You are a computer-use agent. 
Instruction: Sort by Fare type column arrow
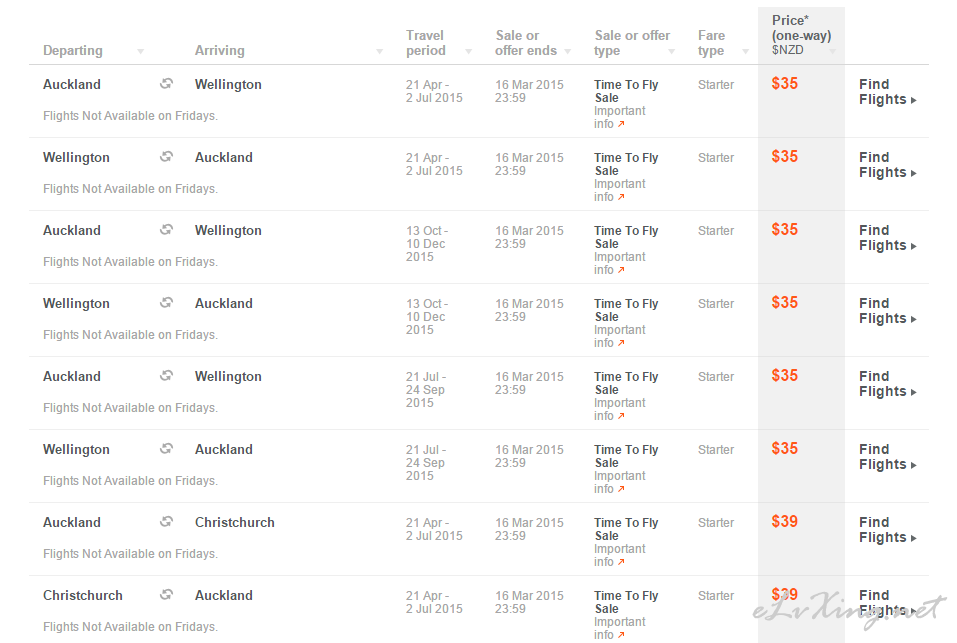[745, 51]
